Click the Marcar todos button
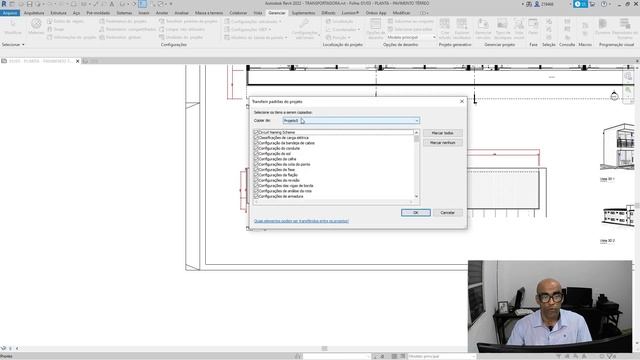 (442, 133)
